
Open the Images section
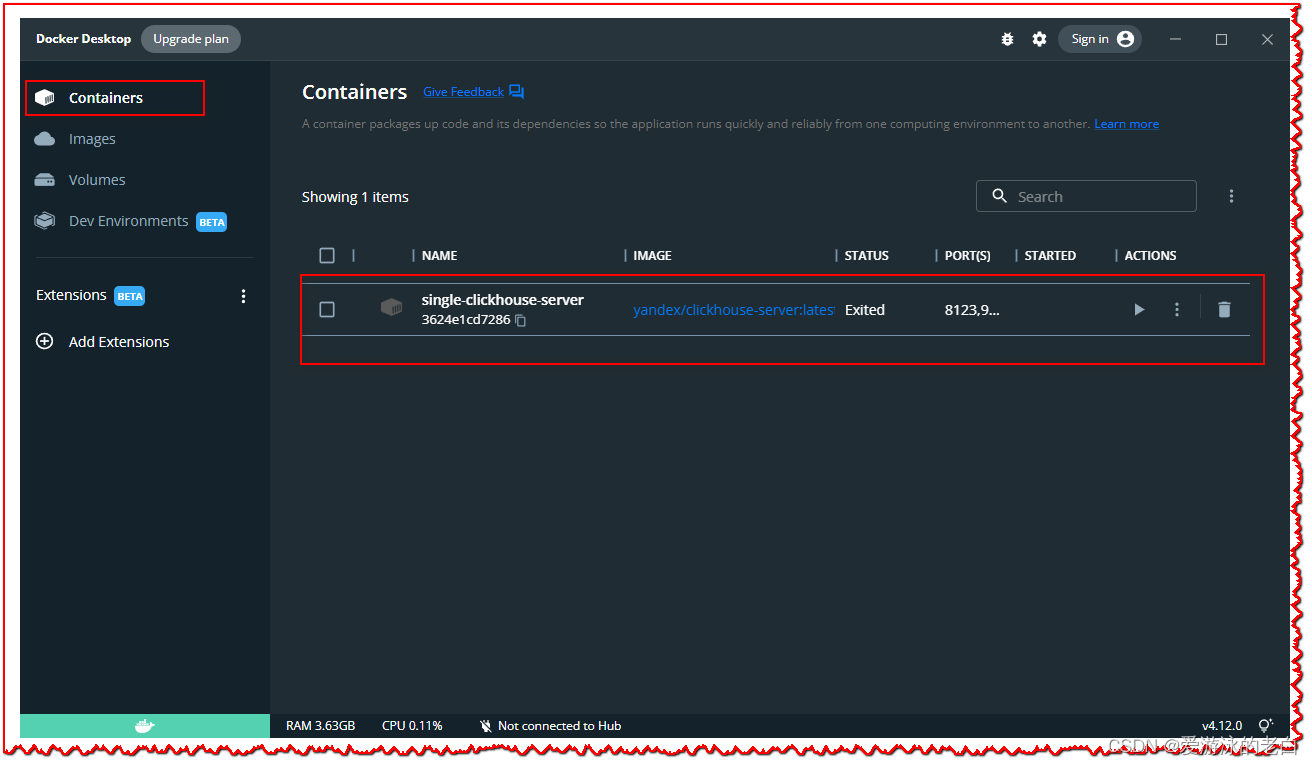tap(92, 139)
